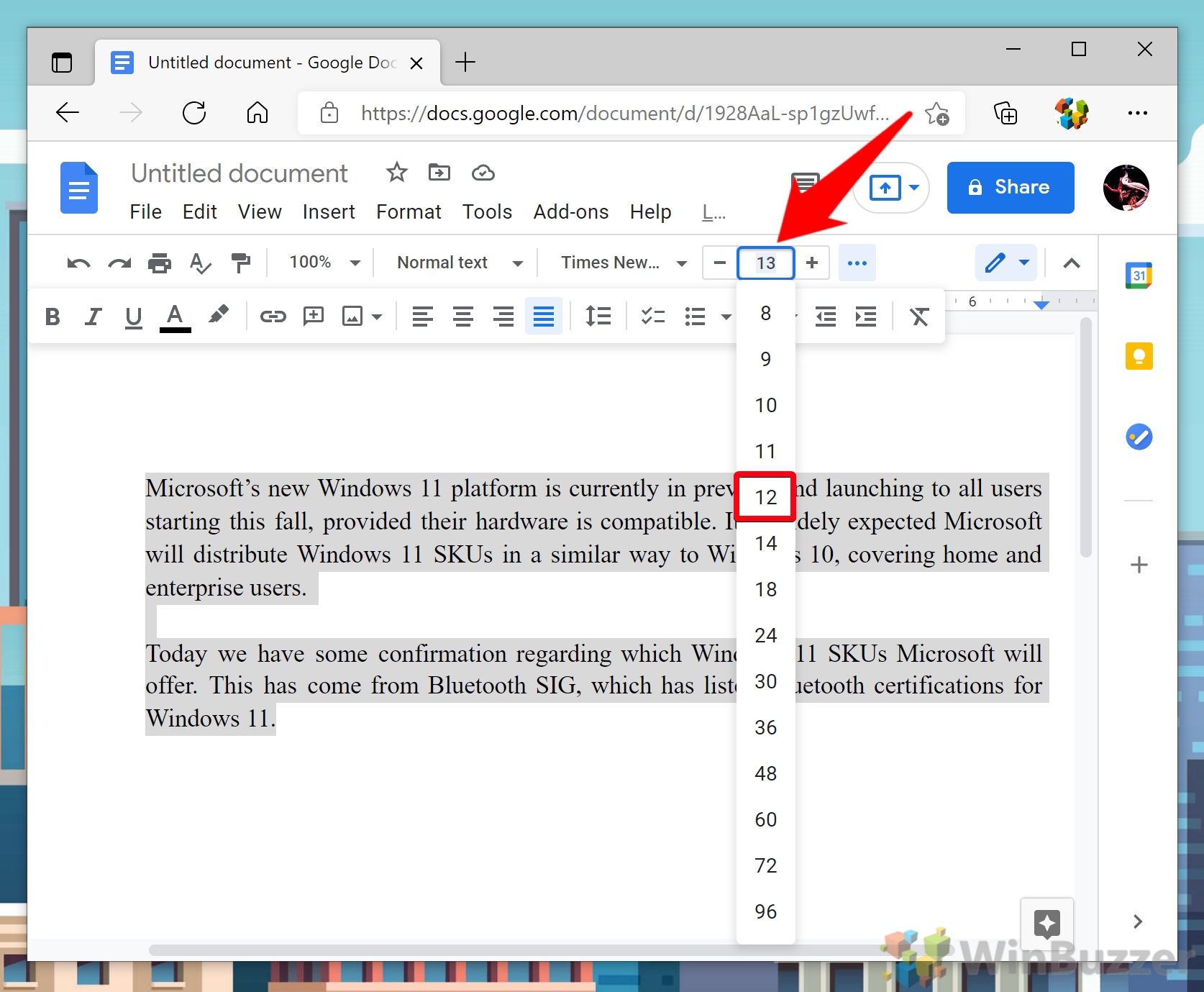Open the highlight color picker

point(218,315)
